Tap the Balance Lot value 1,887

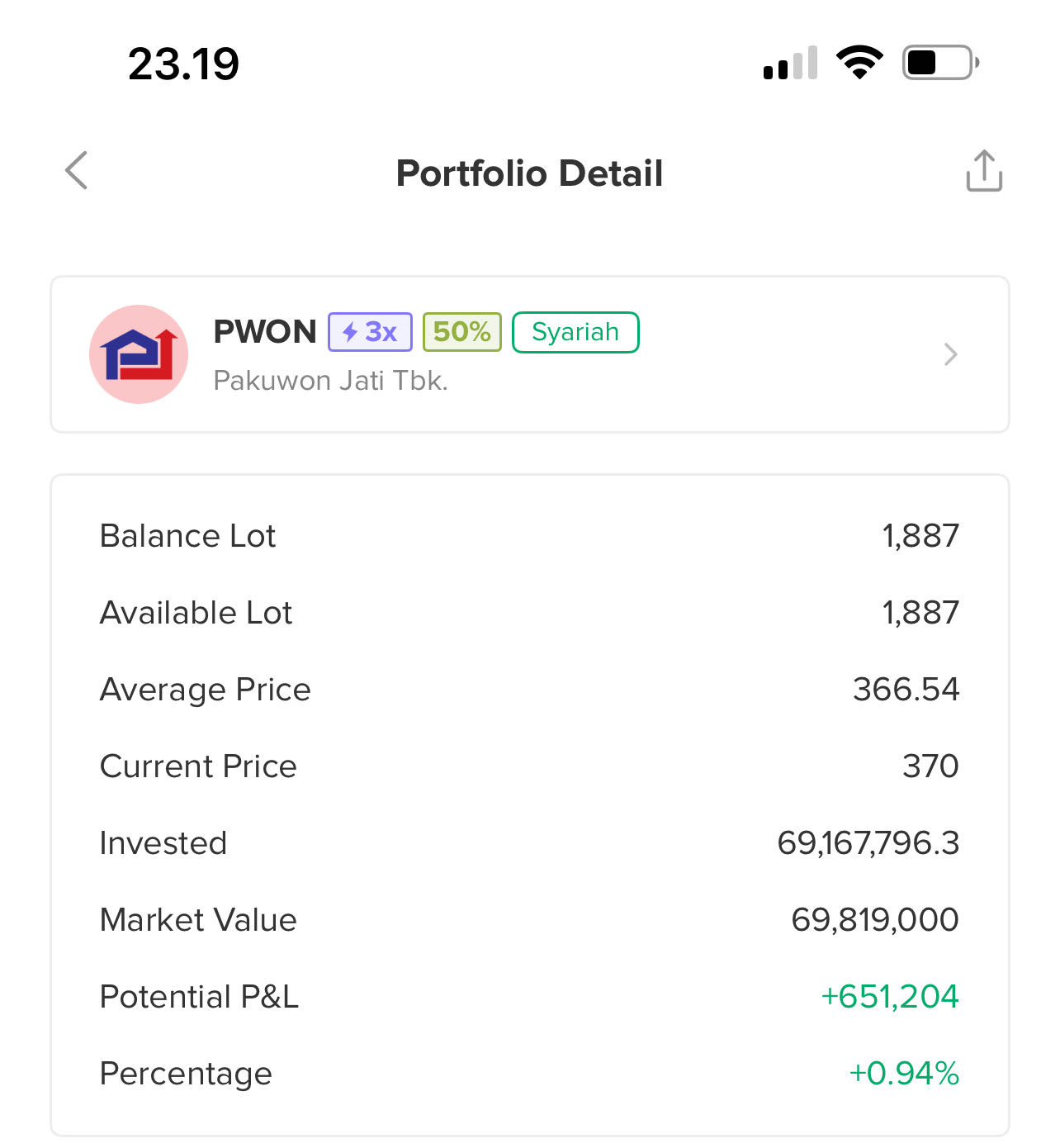click(920, 536)
